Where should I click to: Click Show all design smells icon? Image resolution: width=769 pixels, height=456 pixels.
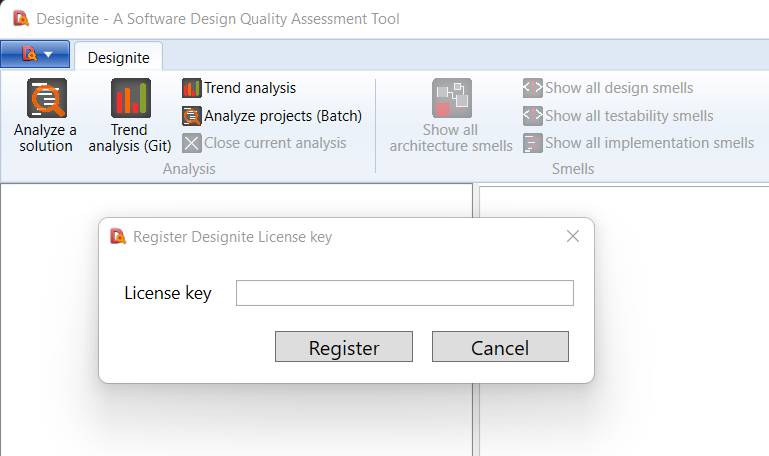click(533, 88)
